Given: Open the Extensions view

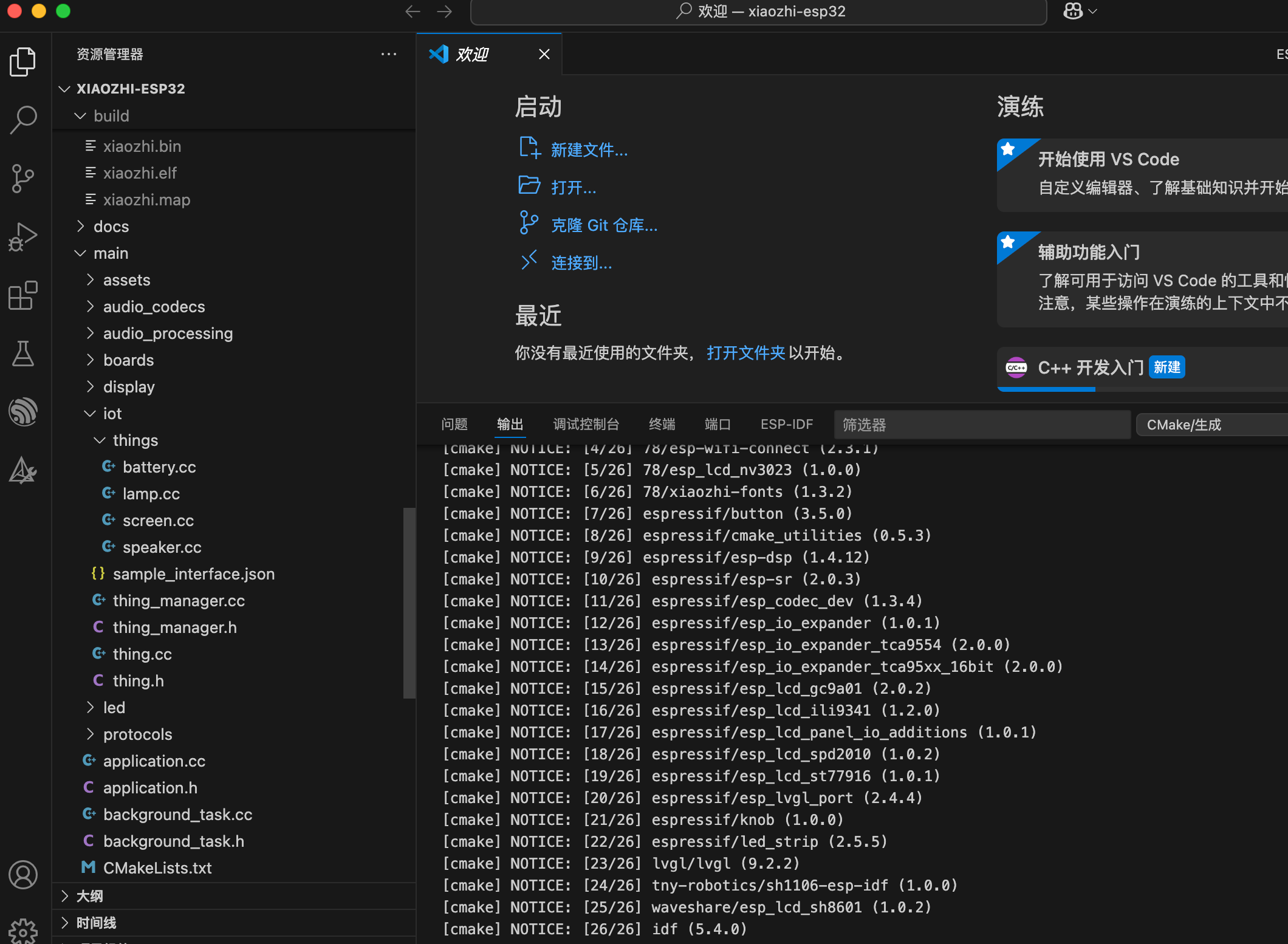Looking at the screenshot, I should tap(24, 296).
